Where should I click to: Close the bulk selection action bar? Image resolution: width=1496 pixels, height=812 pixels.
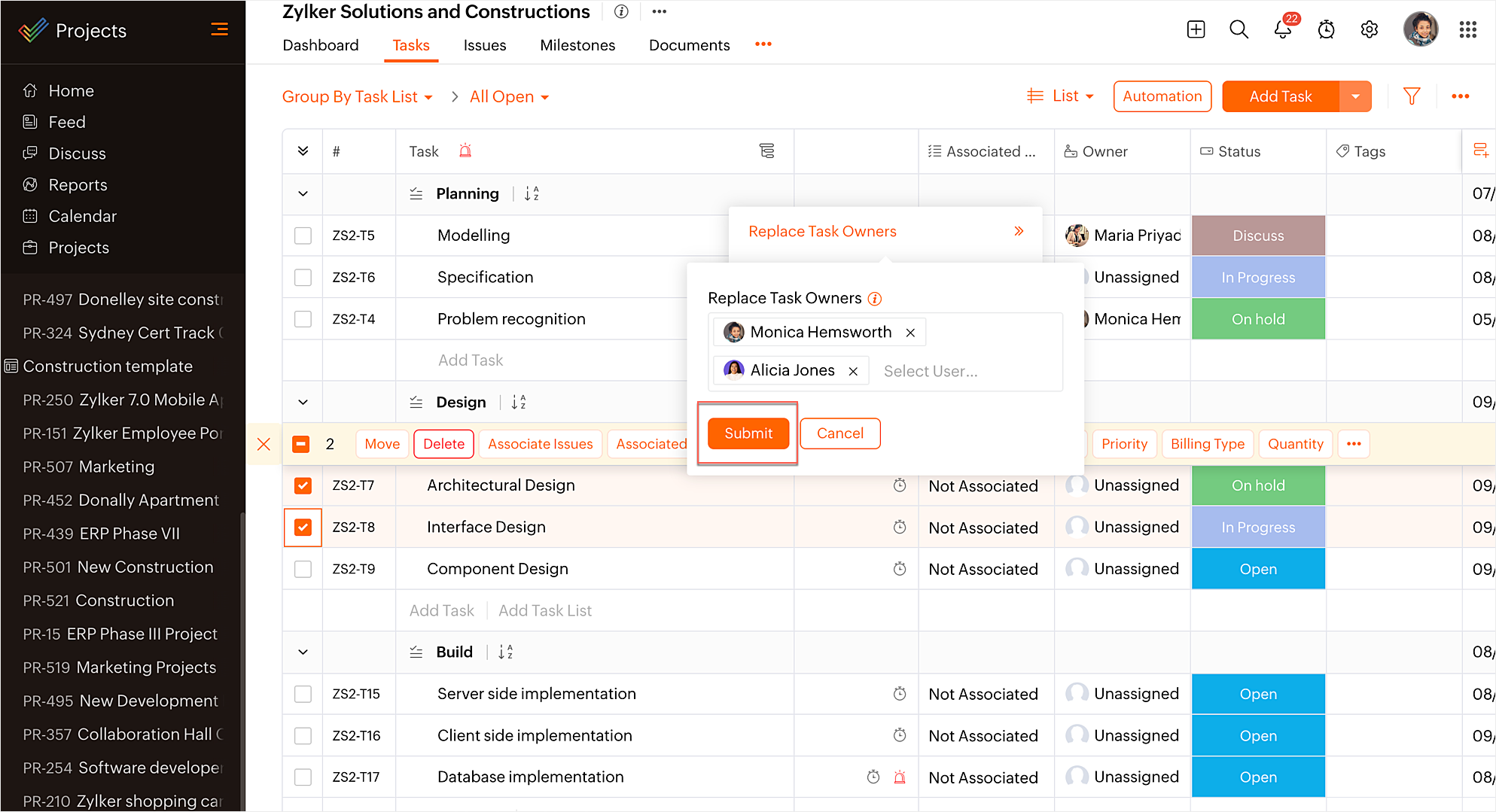click(x=264, y=444)
